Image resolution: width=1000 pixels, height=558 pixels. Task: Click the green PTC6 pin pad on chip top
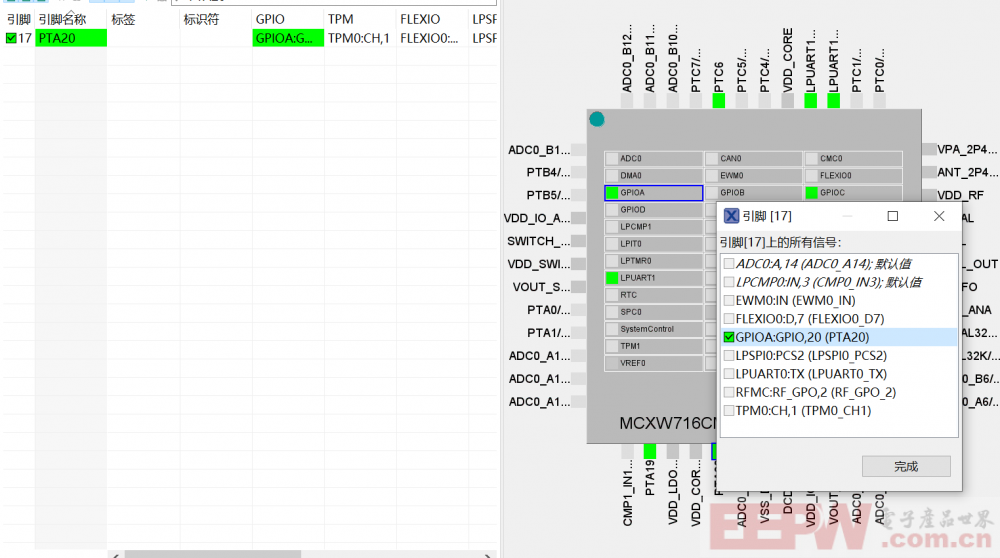719,101
